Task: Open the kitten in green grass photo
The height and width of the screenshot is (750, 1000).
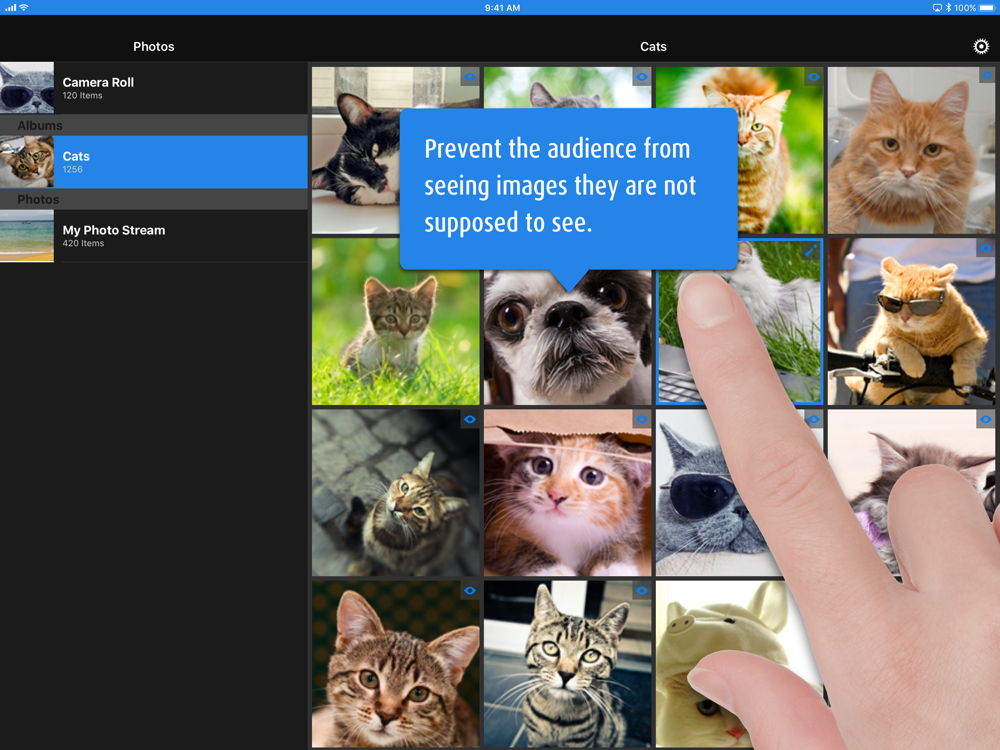Action: click(395, 321)
